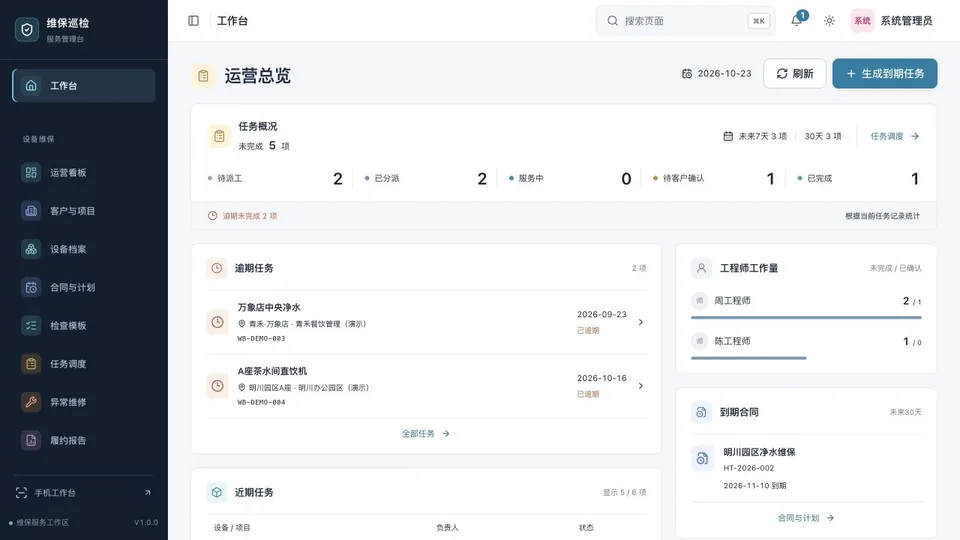Expand chevron on A座茶水间直饮机 row
Screen dimensions: 960x540
click(x=640, y=386)
